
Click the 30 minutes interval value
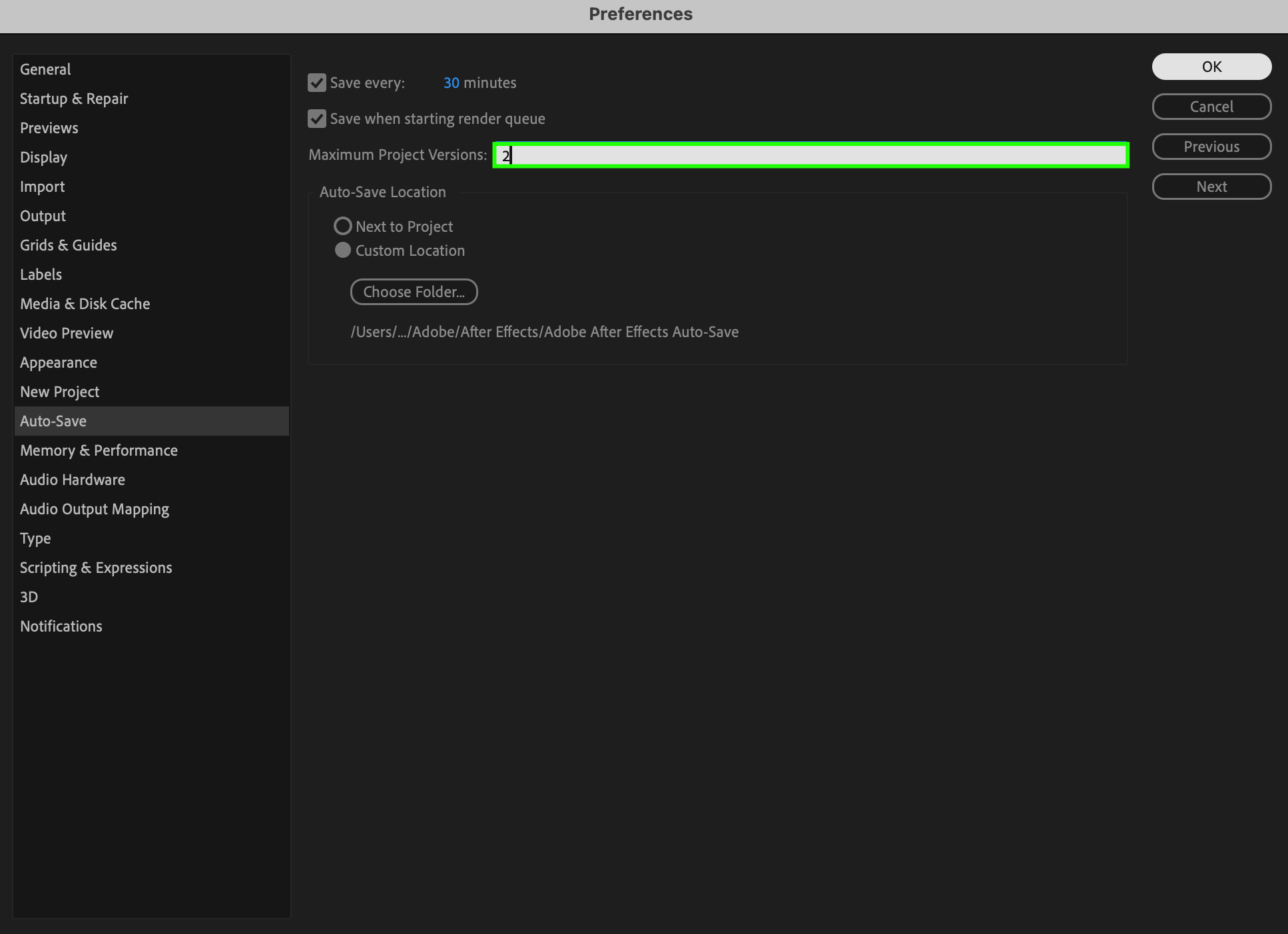452,83
